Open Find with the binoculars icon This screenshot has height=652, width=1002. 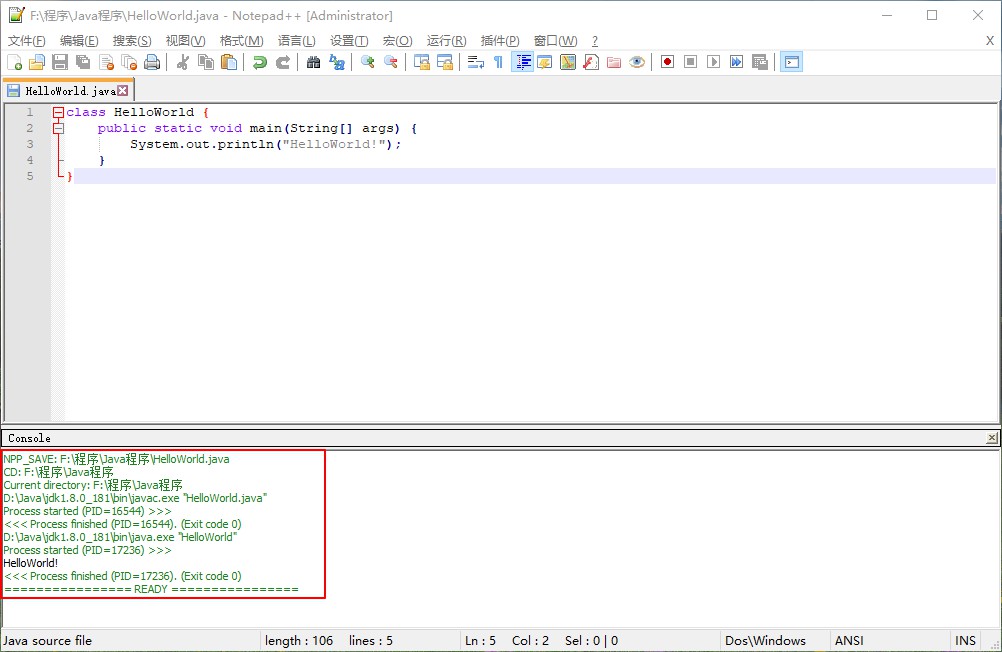pyautogui.click(x=313, y=62)
